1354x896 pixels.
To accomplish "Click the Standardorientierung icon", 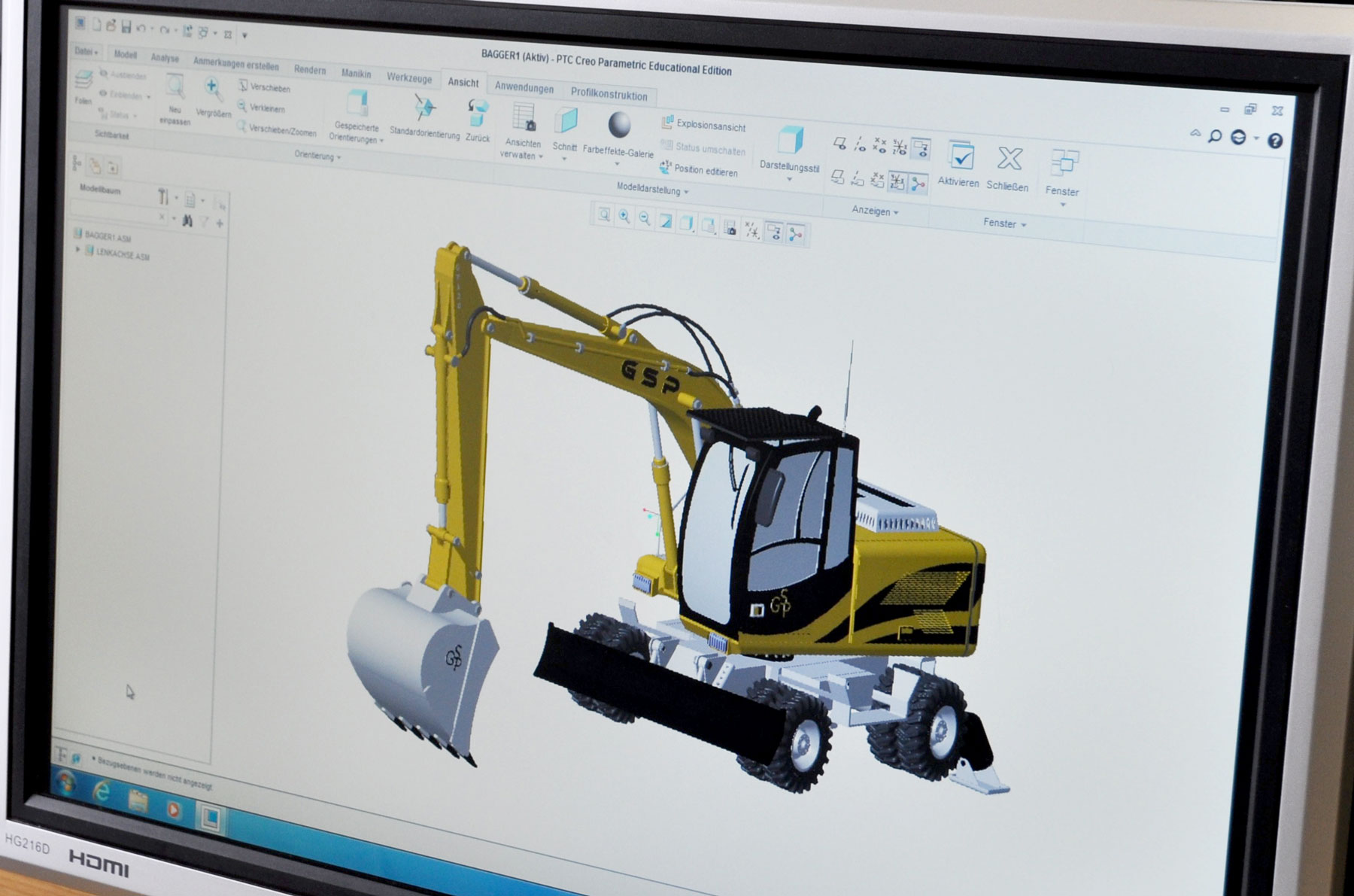I will point(425,108).
